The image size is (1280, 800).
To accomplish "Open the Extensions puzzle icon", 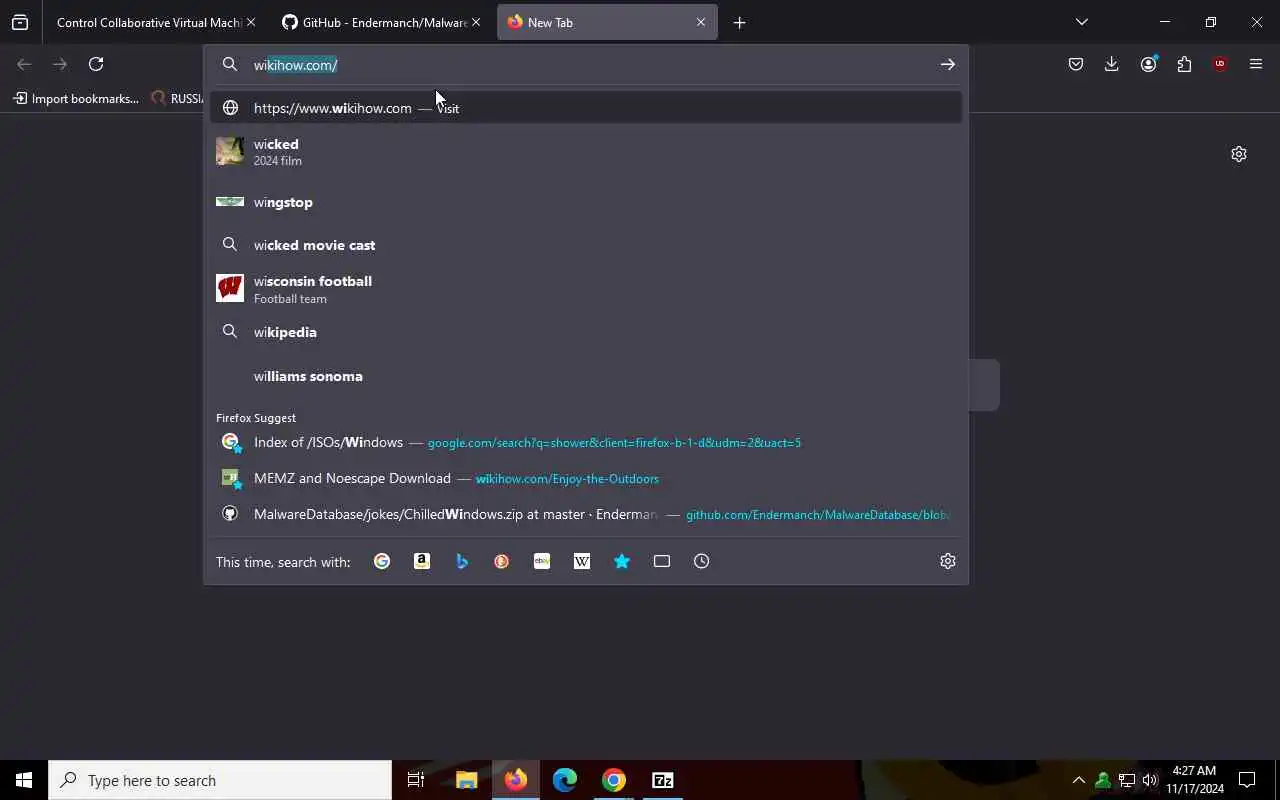I will coord(1184,64).
